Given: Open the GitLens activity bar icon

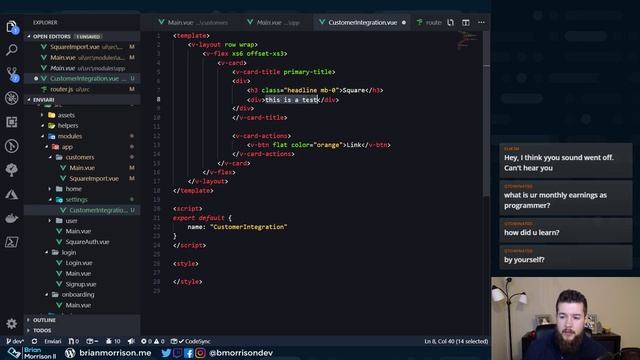Looking at the screenshot, I should click(11, 146).
